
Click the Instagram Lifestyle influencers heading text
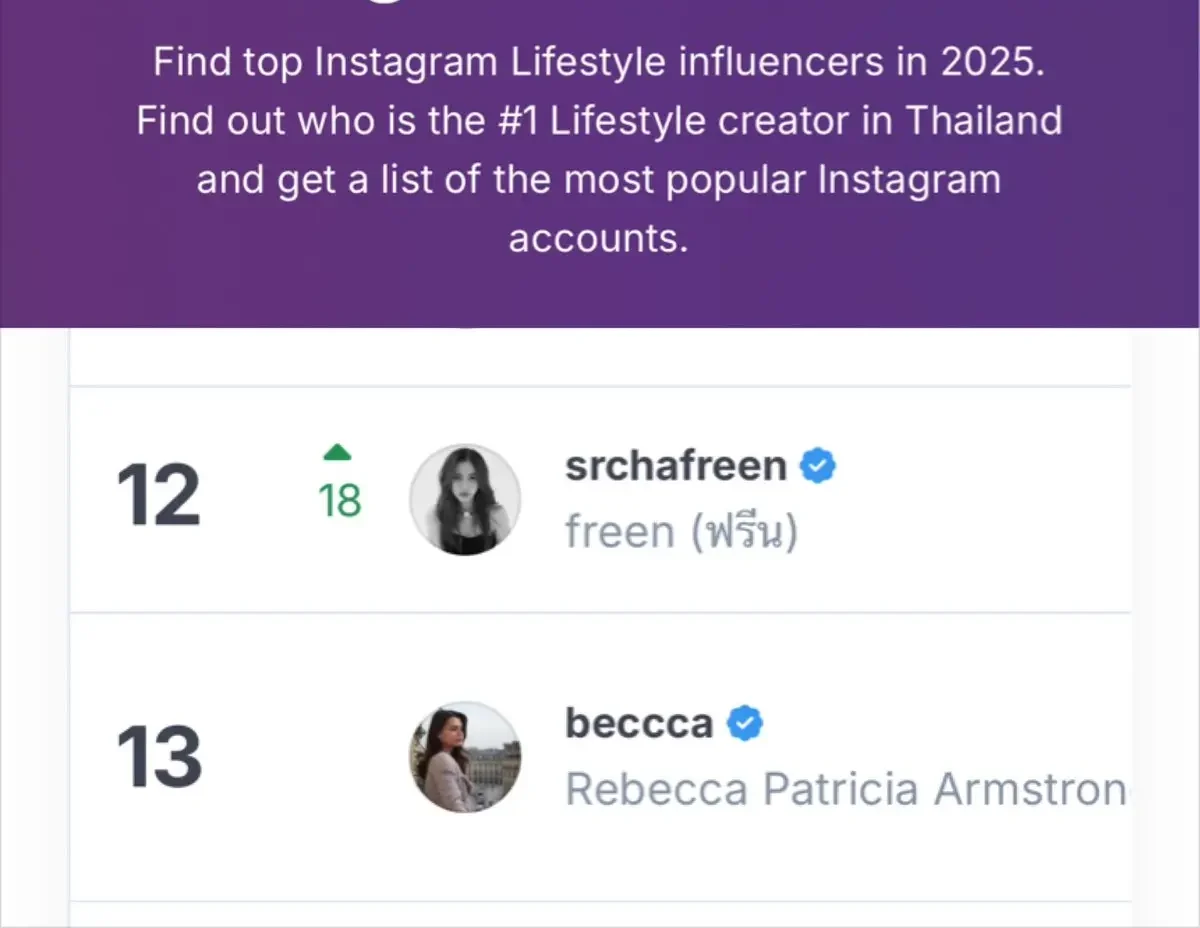click(x=600, y=61)
